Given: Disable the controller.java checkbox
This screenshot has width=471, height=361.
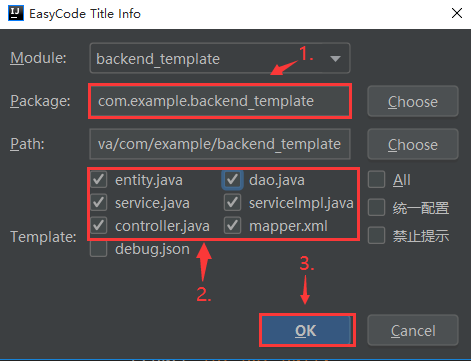Looking at the screenshot, I should pos(99,226).
